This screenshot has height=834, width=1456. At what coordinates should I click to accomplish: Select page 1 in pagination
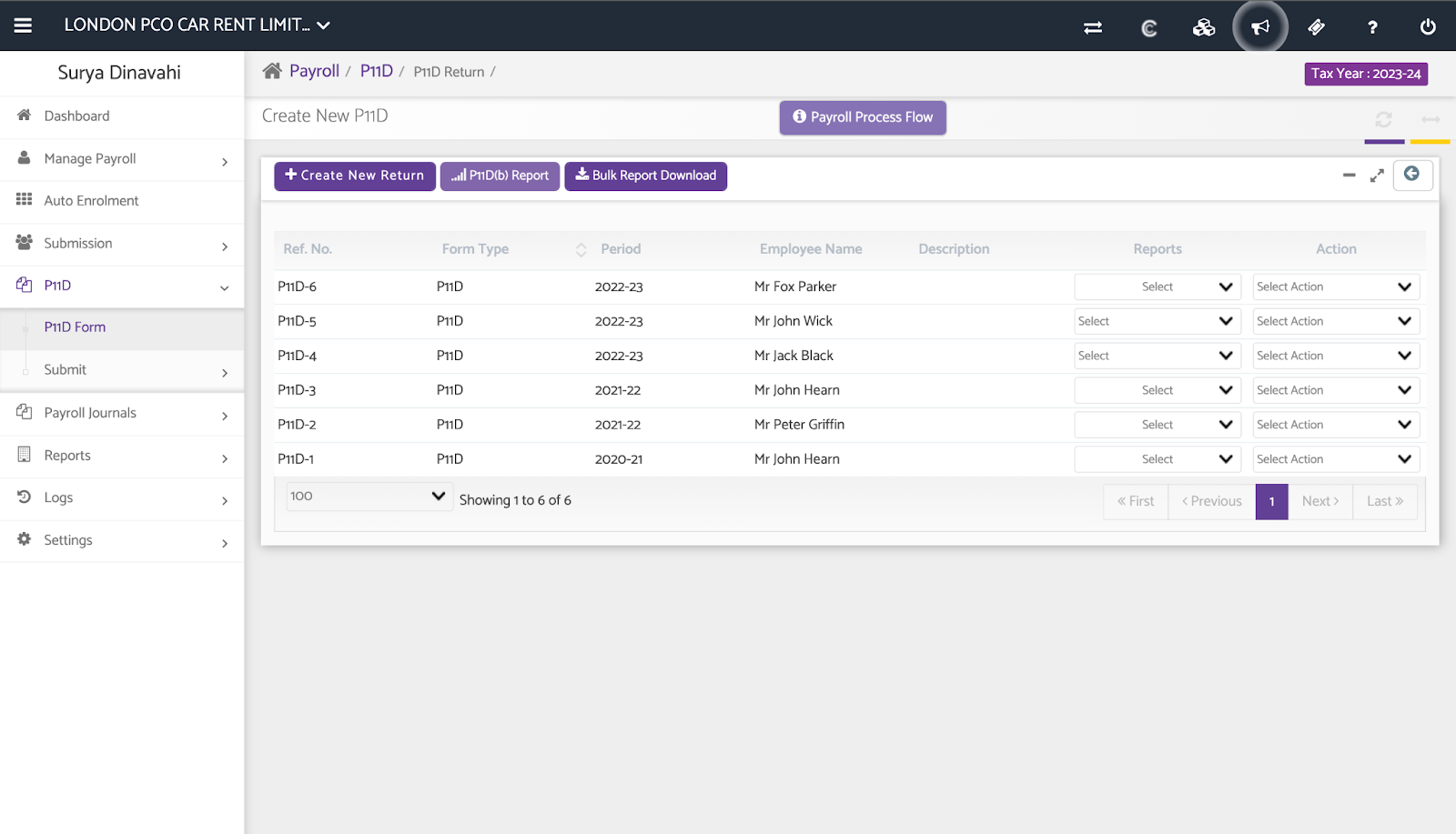[1272, 501]
